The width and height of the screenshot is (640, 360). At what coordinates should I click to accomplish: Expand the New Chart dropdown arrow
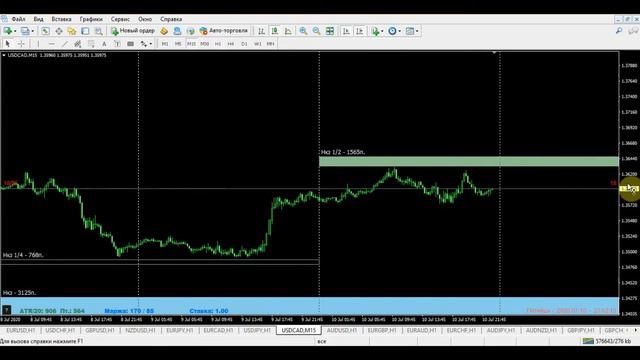(x=15, y=31)
